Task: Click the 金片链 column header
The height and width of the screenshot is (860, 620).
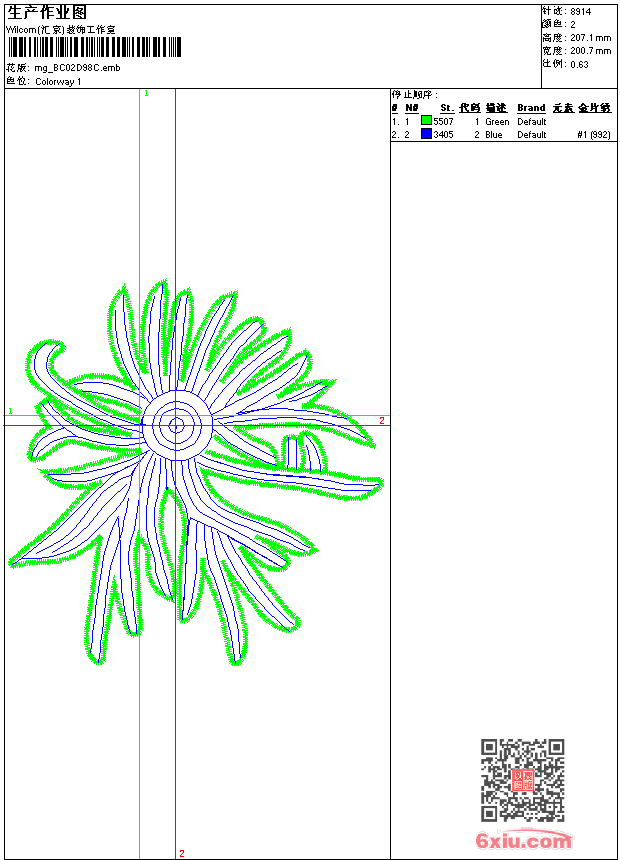Action: [594, 108]
